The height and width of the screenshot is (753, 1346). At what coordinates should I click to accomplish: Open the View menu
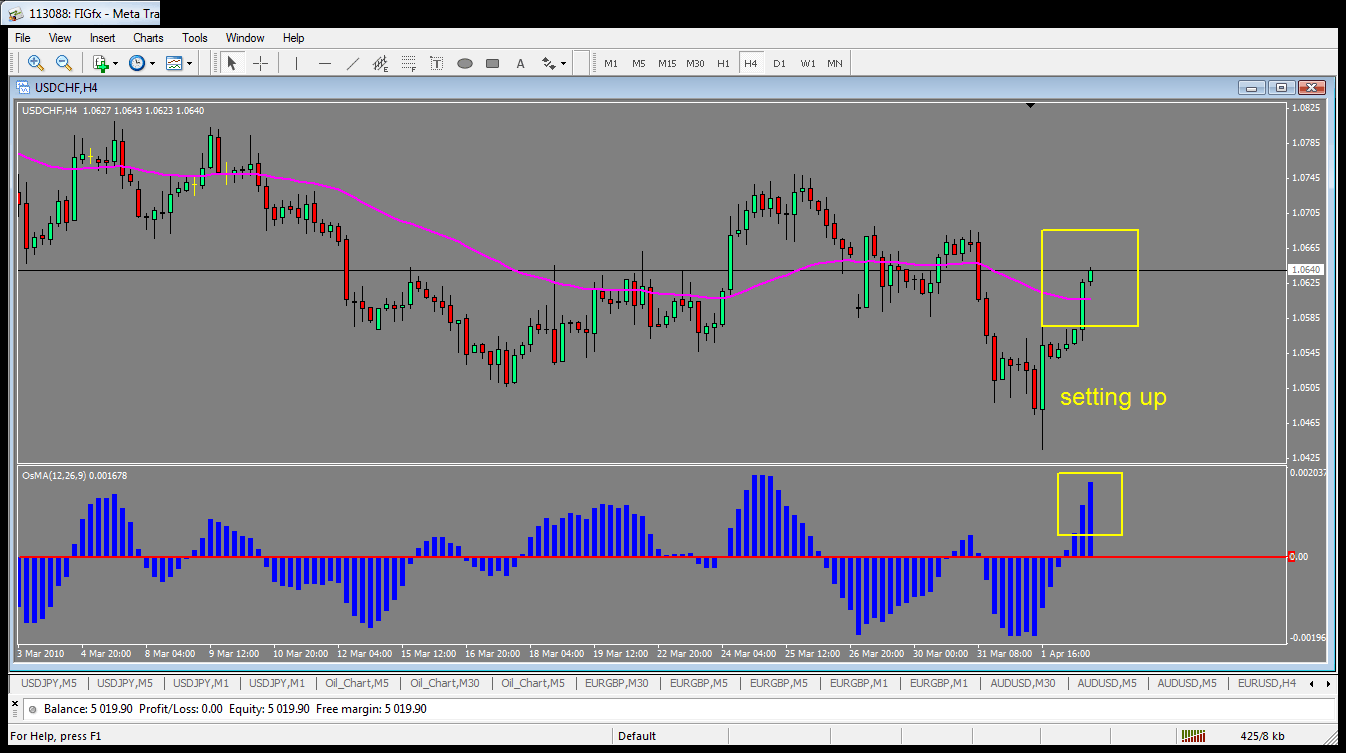(x=60, y=38)
